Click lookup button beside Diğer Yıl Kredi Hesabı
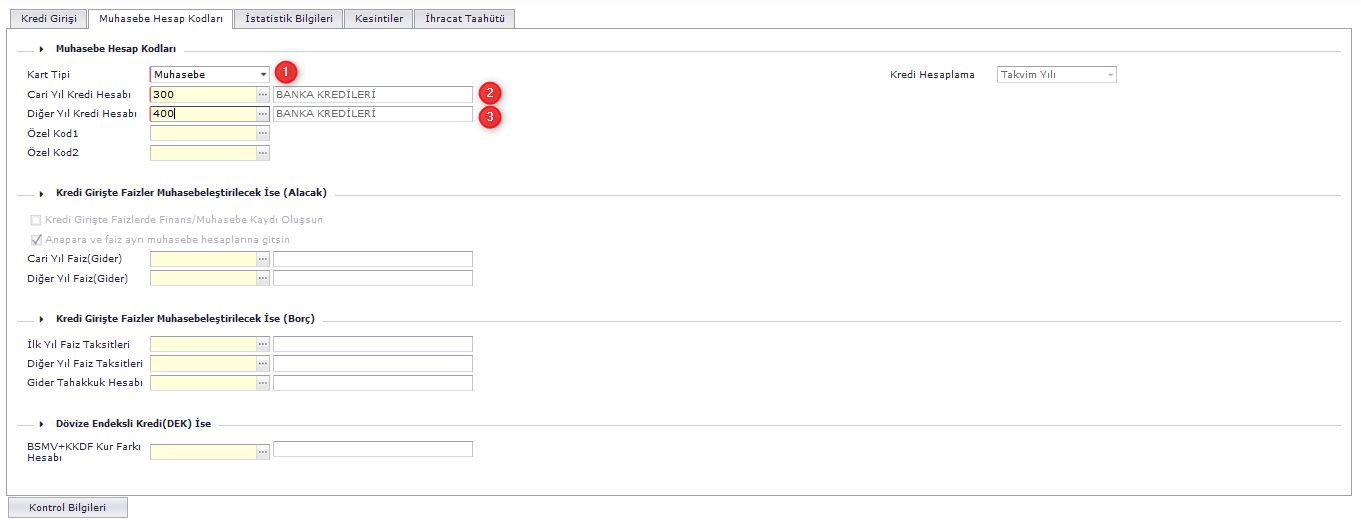The image size is (1361, 524). pyautogui.click(x=263, y=114)
